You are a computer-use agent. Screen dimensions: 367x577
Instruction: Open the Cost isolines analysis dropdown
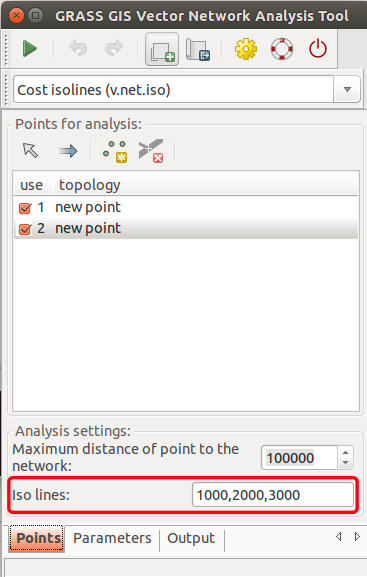coord(347,89)
